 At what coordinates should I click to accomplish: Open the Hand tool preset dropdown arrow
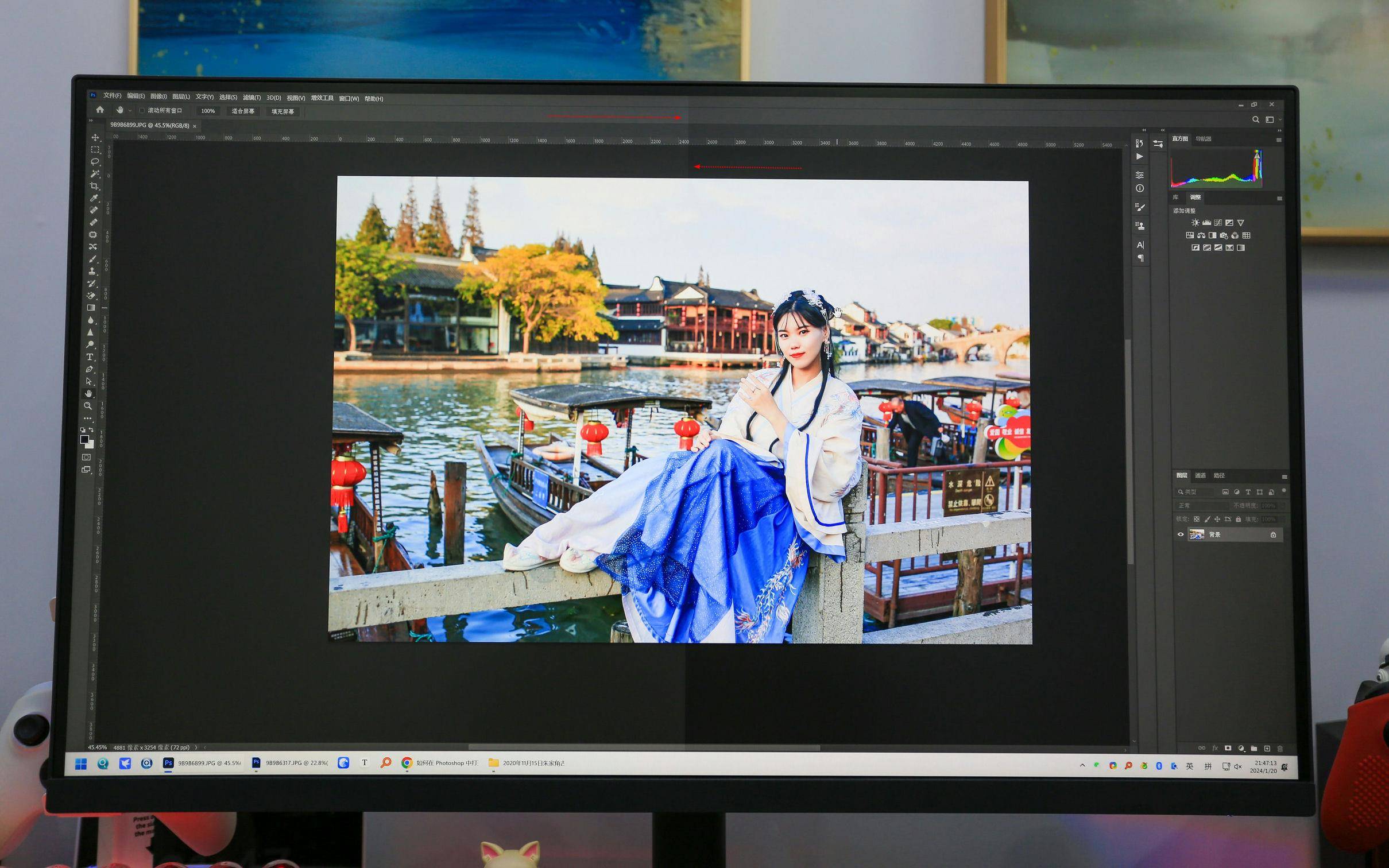point(130,110)
